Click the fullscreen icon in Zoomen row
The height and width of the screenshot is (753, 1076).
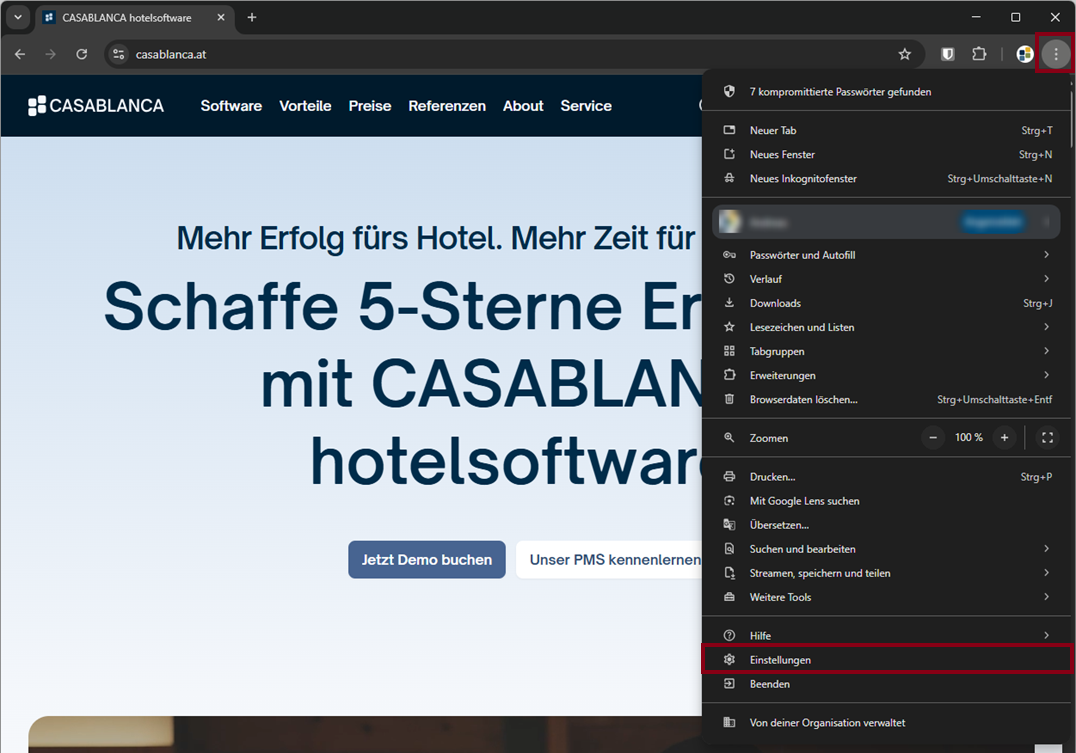[x=1047, y=438]
